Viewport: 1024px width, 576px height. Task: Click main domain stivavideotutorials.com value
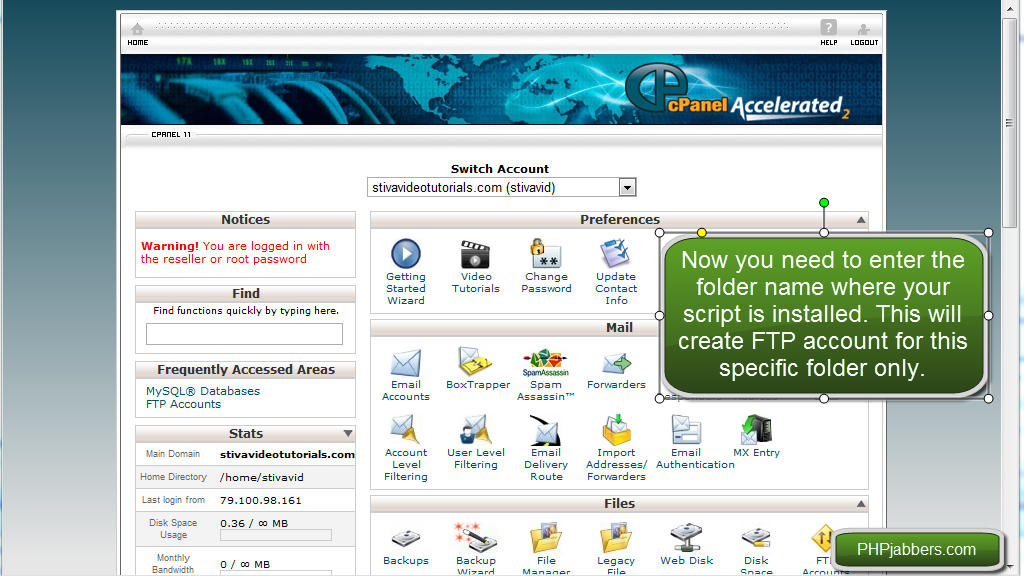(x=287, y=455)
